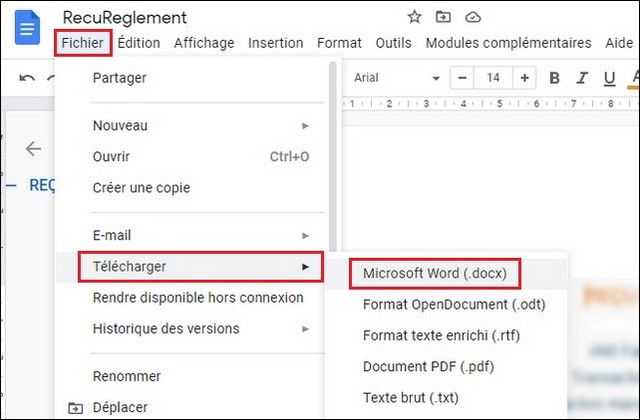Click the font size 14 field

pos(493,78)
